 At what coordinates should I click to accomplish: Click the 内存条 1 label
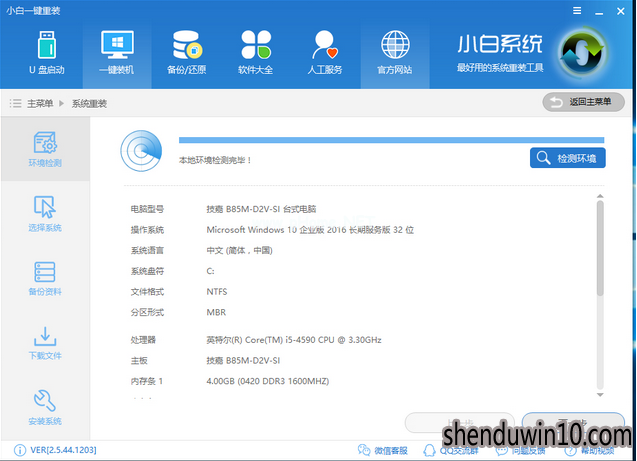147,381
